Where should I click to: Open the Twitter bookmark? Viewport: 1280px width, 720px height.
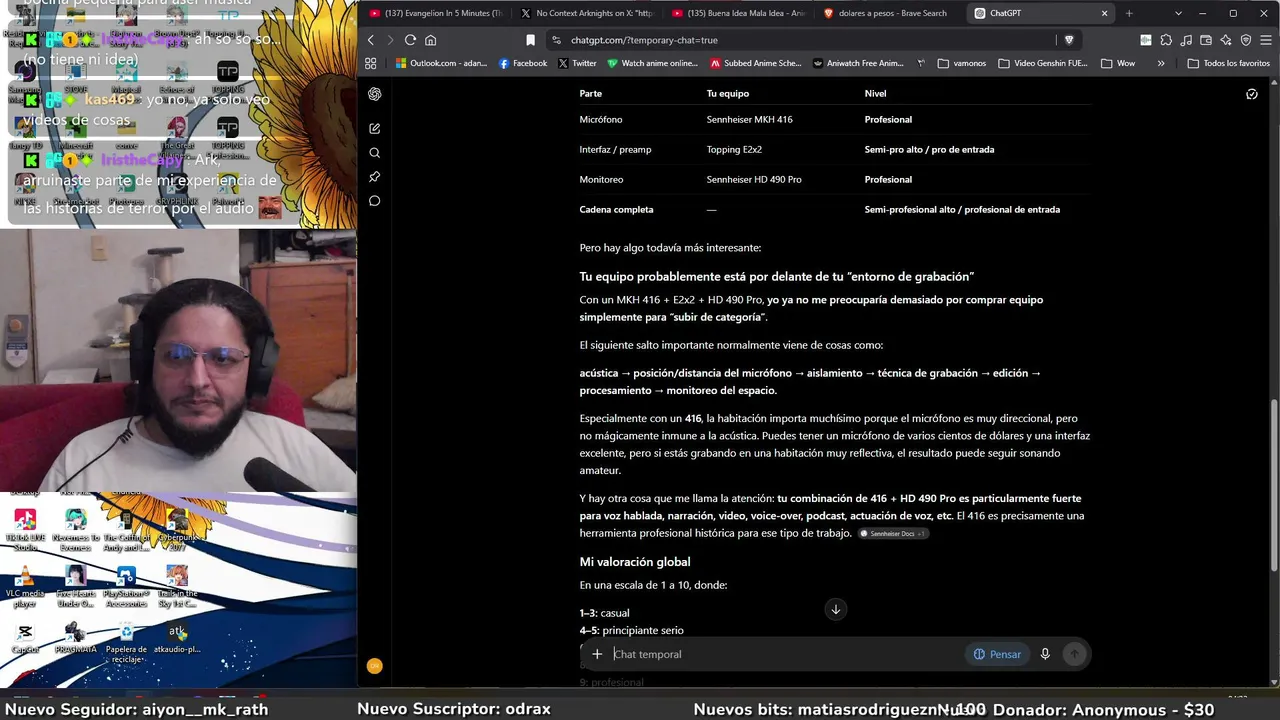tap(577, 63)
